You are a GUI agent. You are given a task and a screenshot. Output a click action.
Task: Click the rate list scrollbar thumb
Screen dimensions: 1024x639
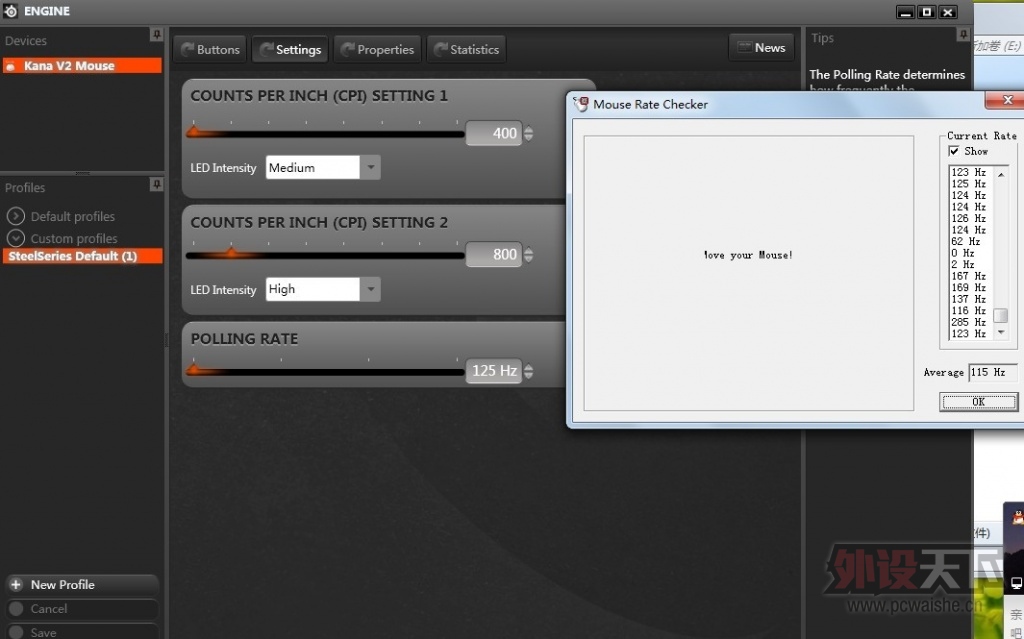[1000, 316]
